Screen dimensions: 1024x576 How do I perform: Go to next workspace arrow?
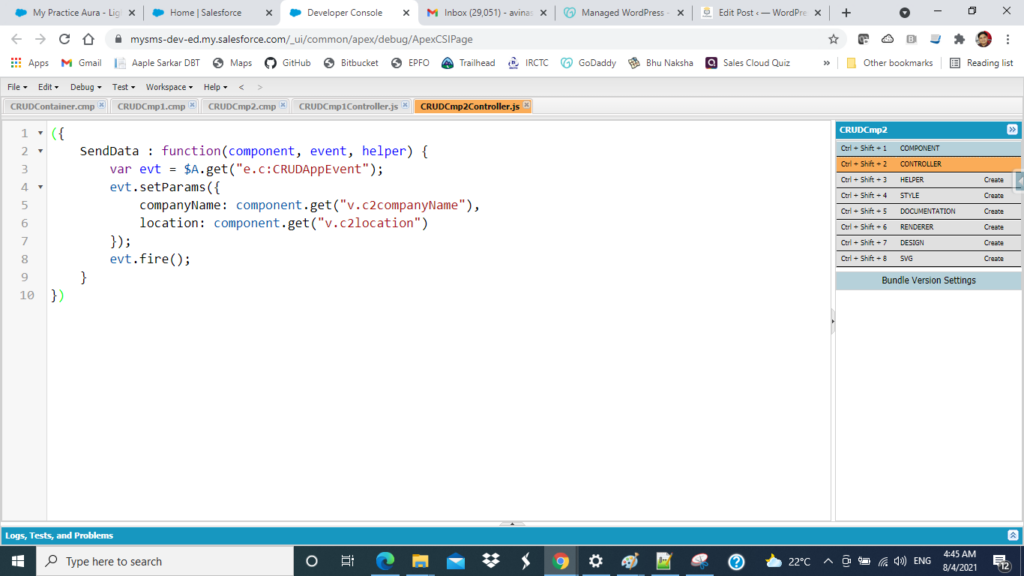(260, 87)
